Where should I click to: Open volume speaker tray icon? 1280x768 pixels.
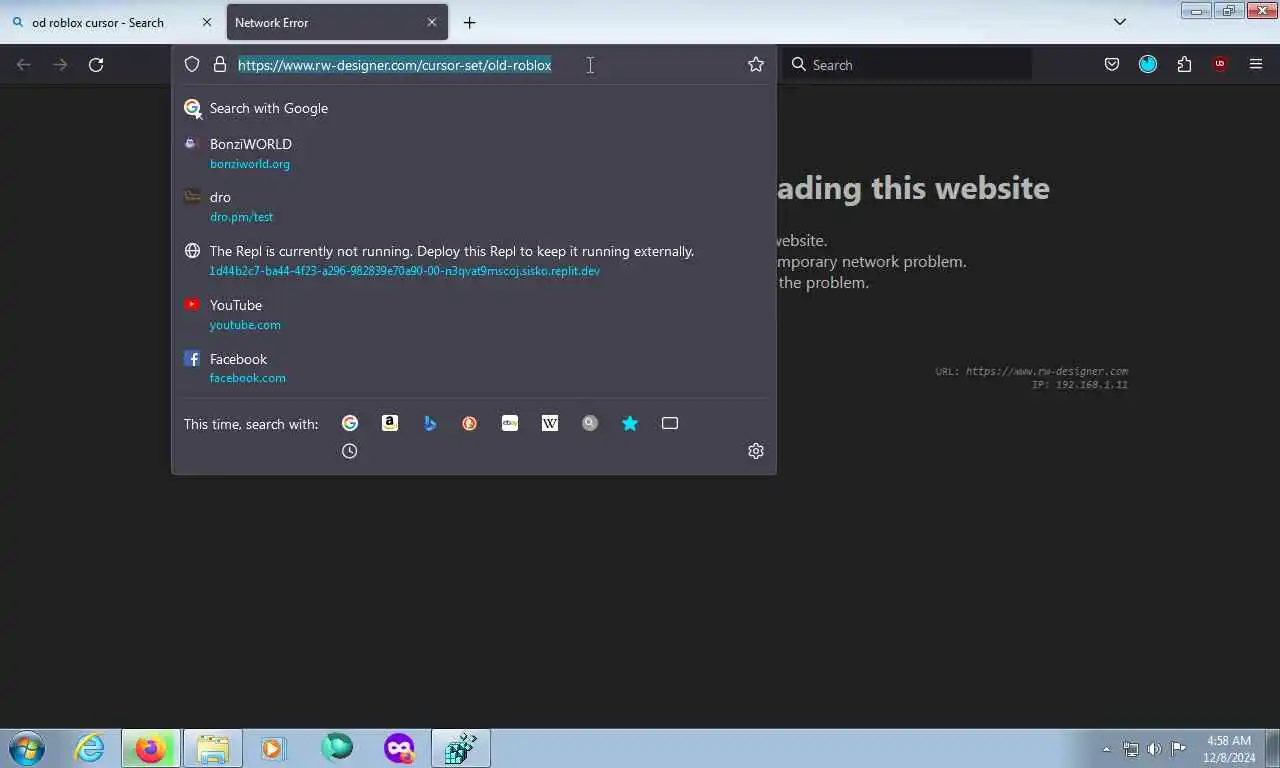point(1154,749)
